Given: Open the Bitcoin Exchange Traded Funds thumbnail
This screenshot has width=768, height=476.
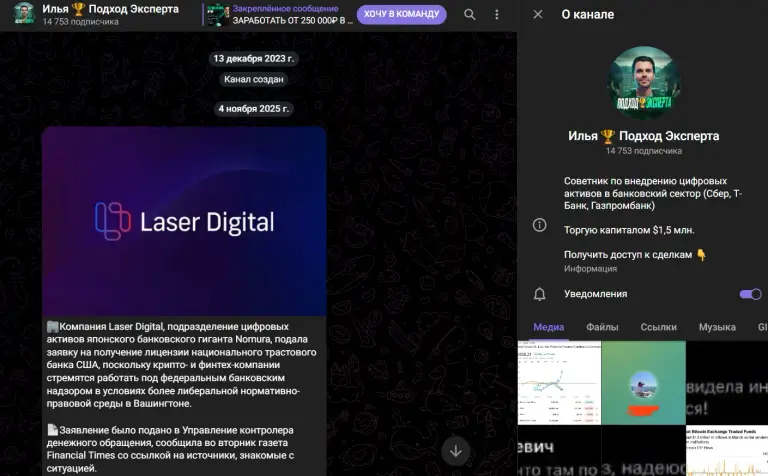Looking at the screenshot, I should click(x=727, y=451).
